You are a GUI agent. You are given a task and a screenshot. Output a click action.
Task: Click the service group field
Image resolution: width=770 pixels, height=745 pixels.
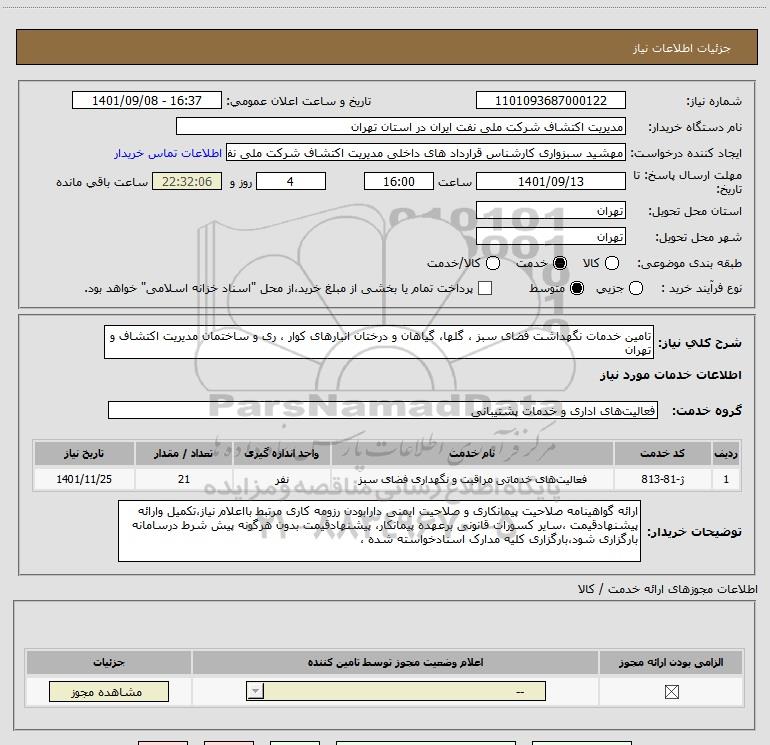click(x=383, y=410)
